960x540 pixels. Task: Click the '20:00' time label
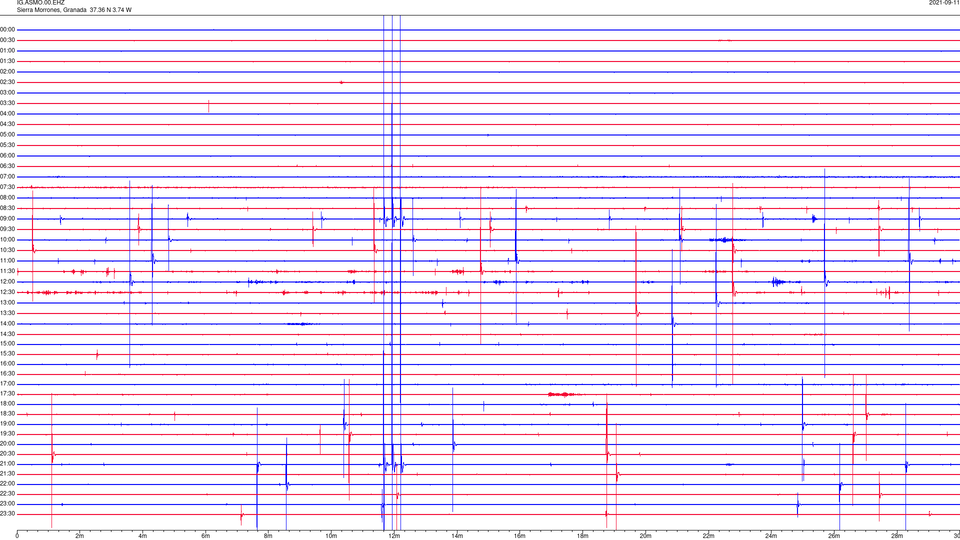point(8,443)
